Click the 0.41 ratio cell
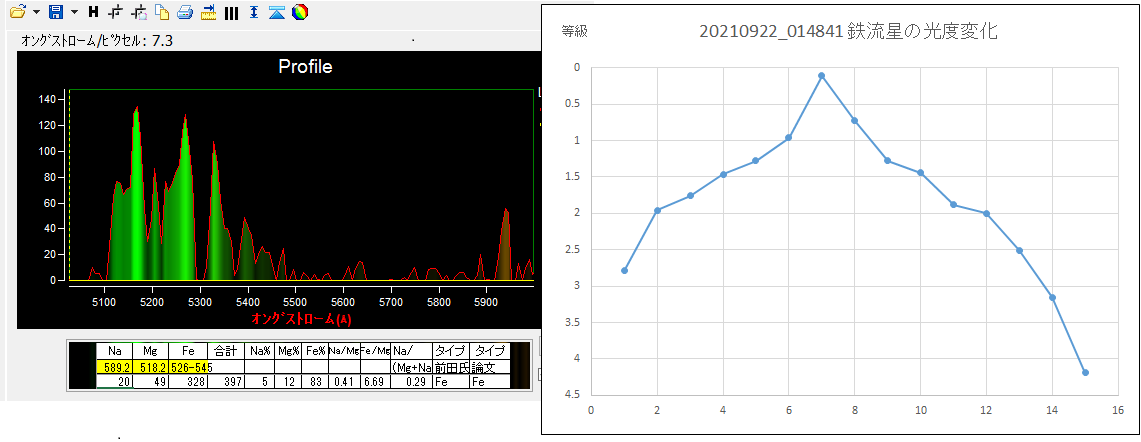This screenshot has width=1141, height=442. (344, 382)
